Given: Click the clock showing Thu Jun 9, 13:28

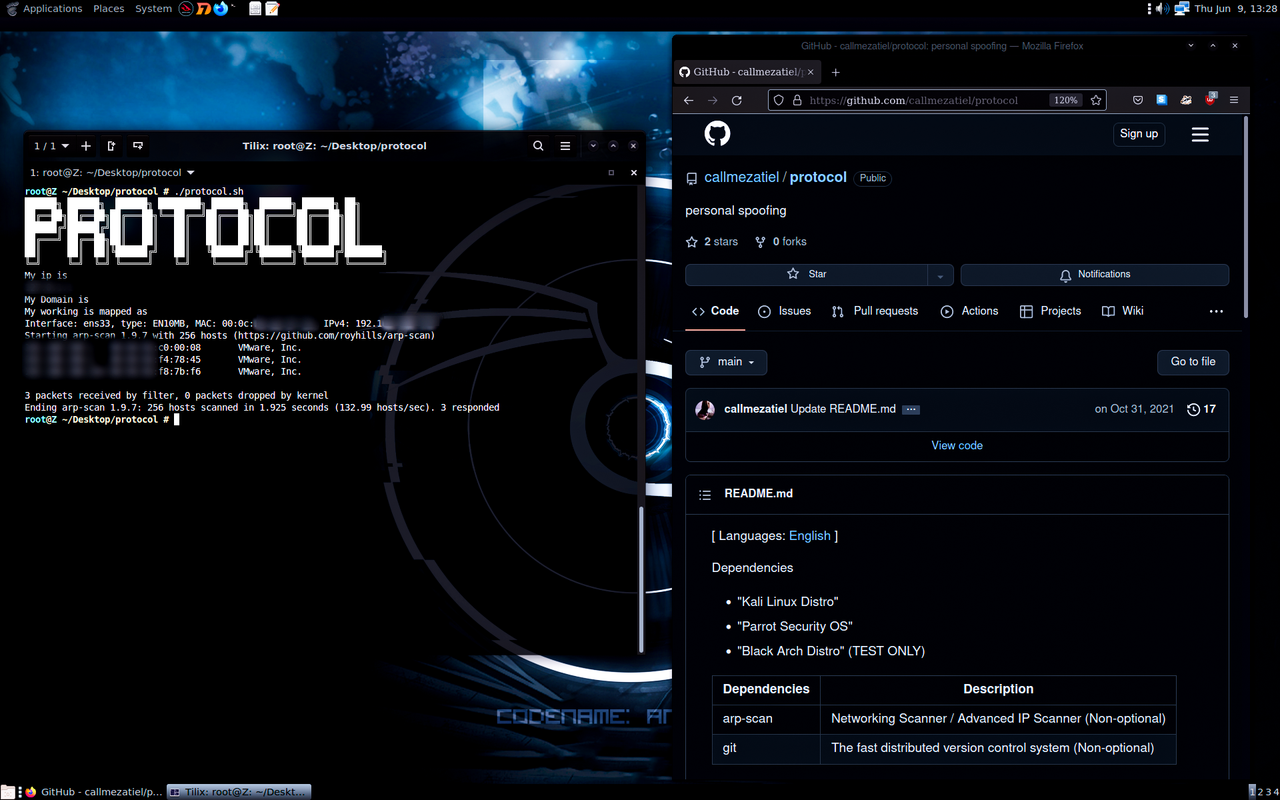Looking at the screenshot, I should click(x=1236, y=8).
